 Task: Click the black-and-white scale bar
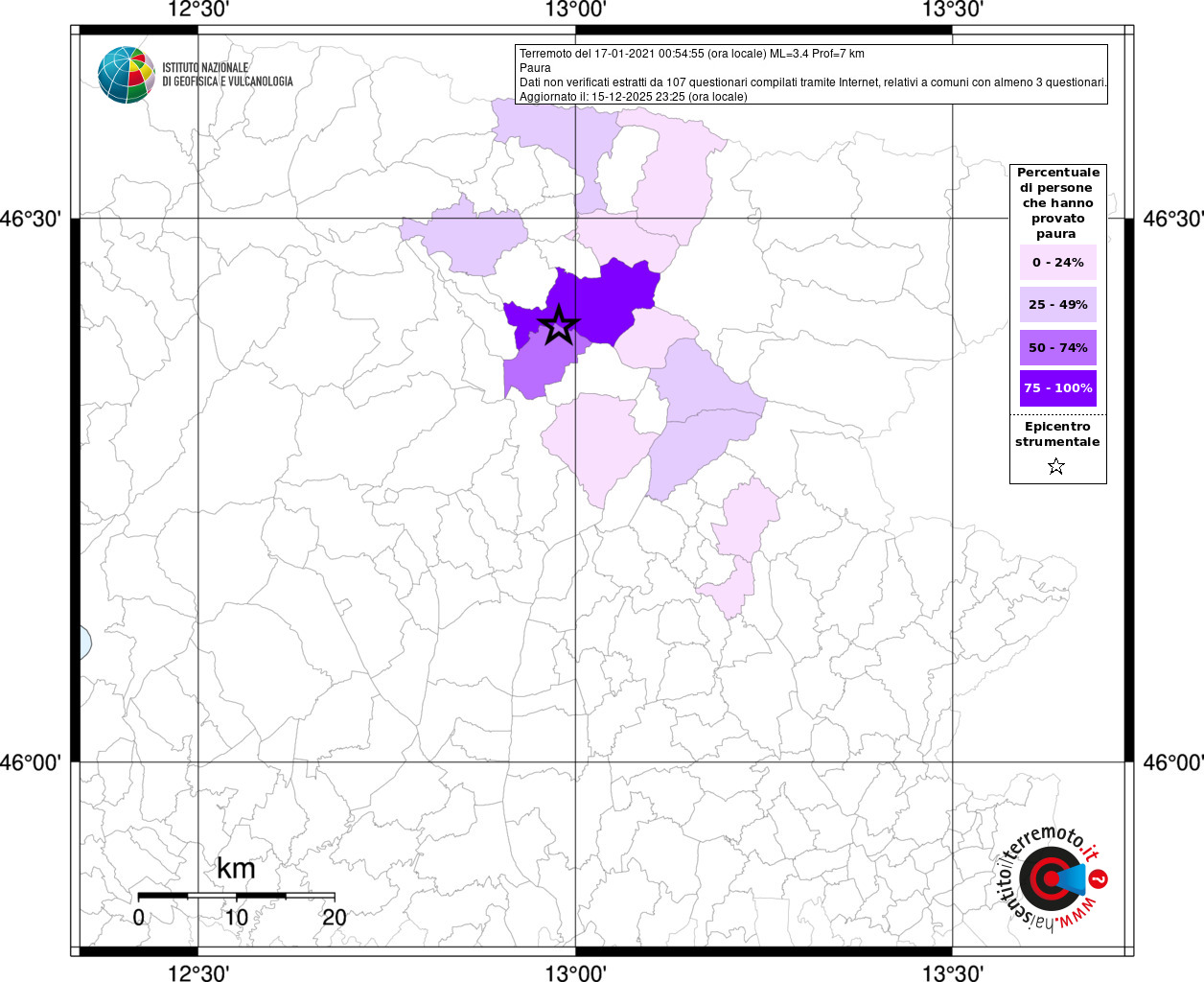pyautogui.click(x=236, y=896)
